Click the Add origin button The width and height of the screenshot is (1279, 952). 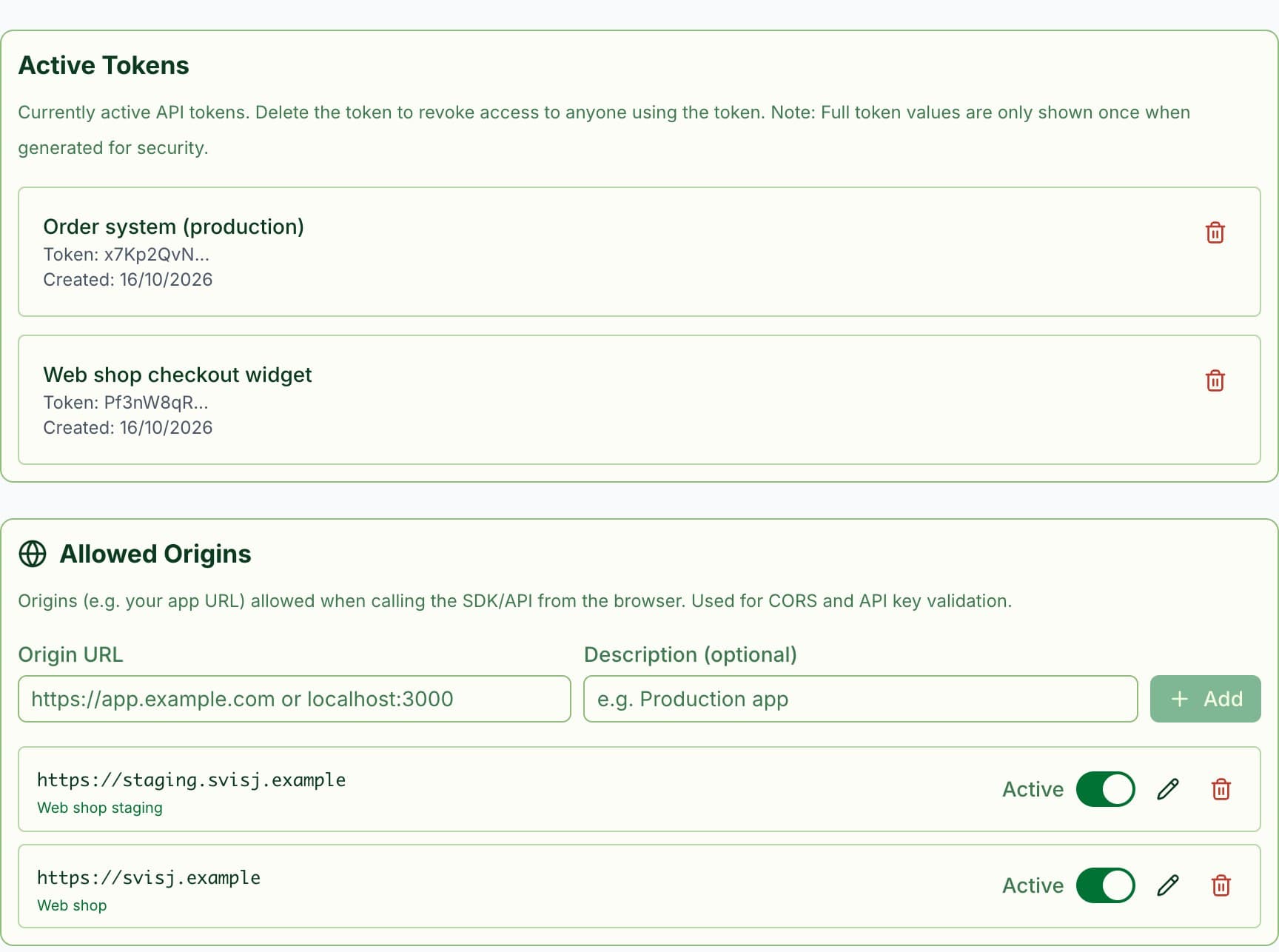pyautogui.click(x=1205, y=699)
